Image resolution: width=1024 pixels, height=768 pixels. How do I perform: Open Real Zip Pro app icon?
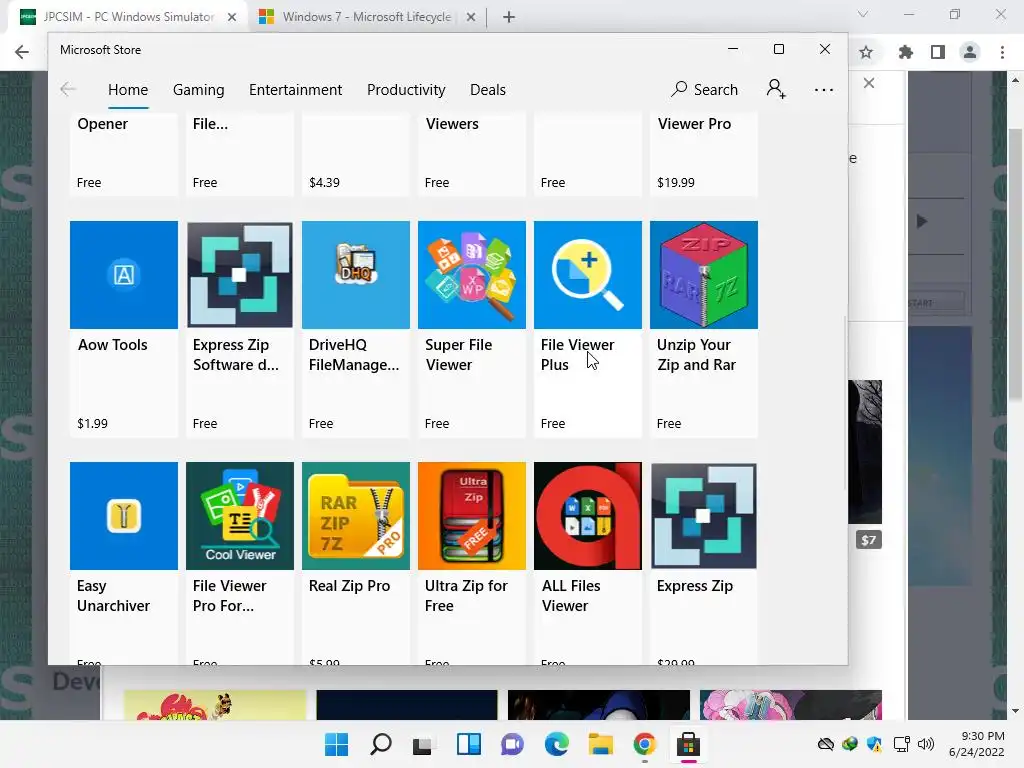coord(356,516)
